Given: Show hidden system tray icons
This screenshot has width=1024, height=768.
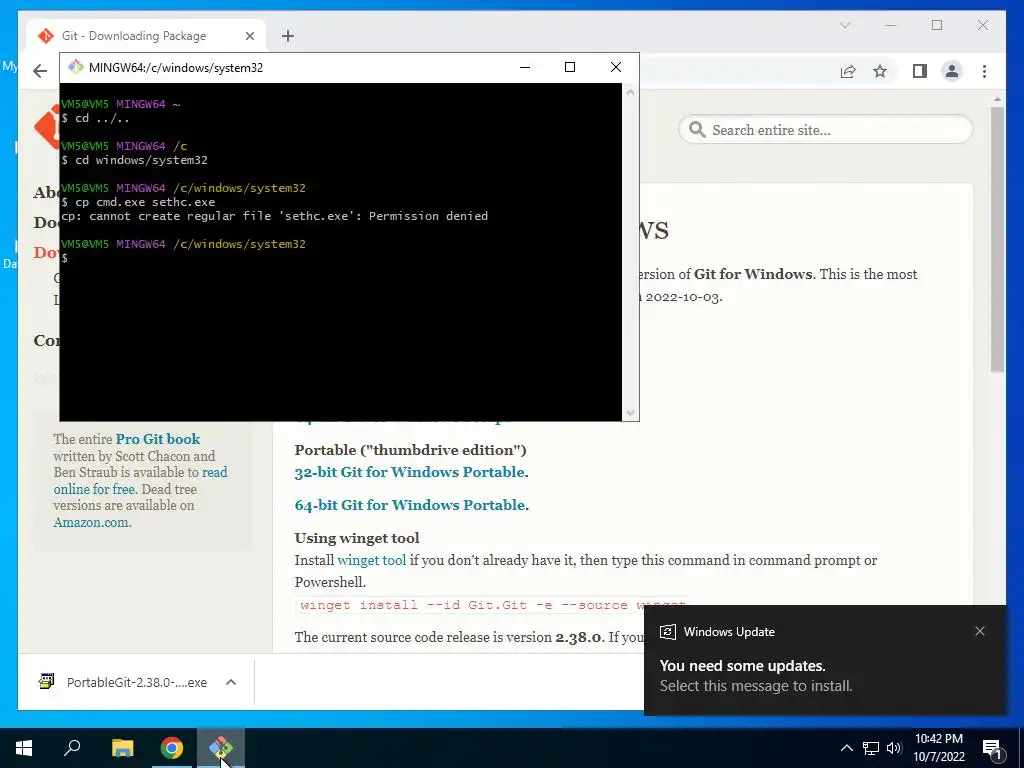Looking at the screenshot, I should point(846,748).
